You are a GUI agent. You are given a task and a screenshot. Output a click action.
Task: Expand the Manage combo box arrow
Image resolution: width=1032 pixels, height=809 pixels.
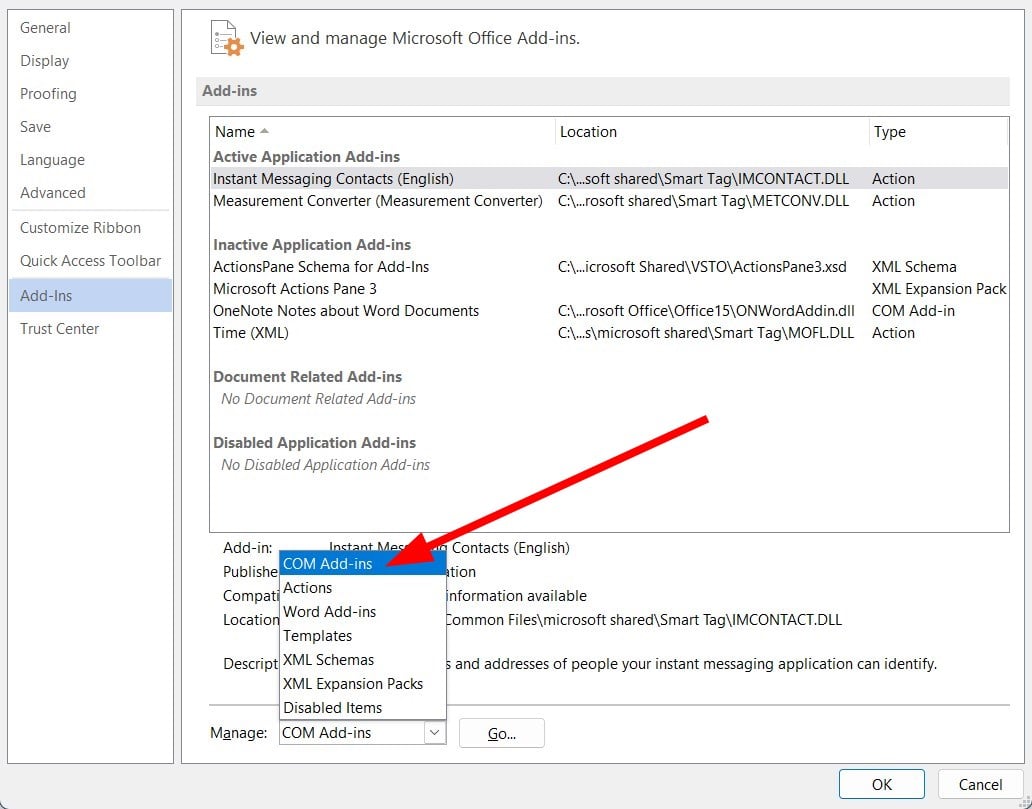point(434,733)
